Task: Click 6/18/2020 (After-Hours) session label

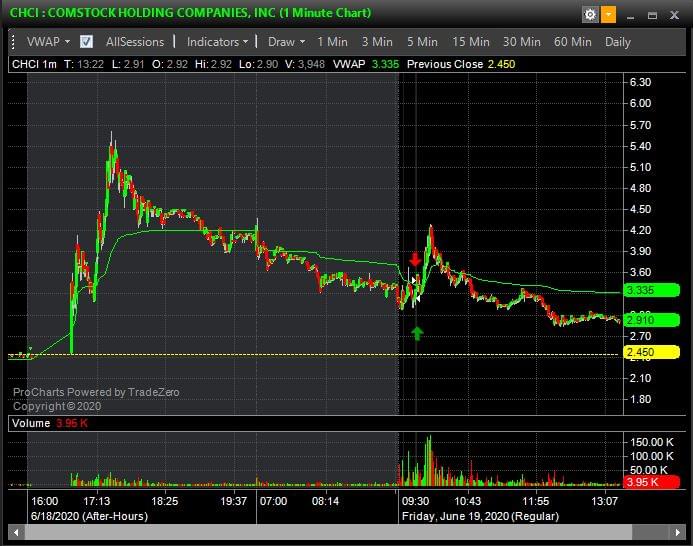Action: (x=89, y=516)
